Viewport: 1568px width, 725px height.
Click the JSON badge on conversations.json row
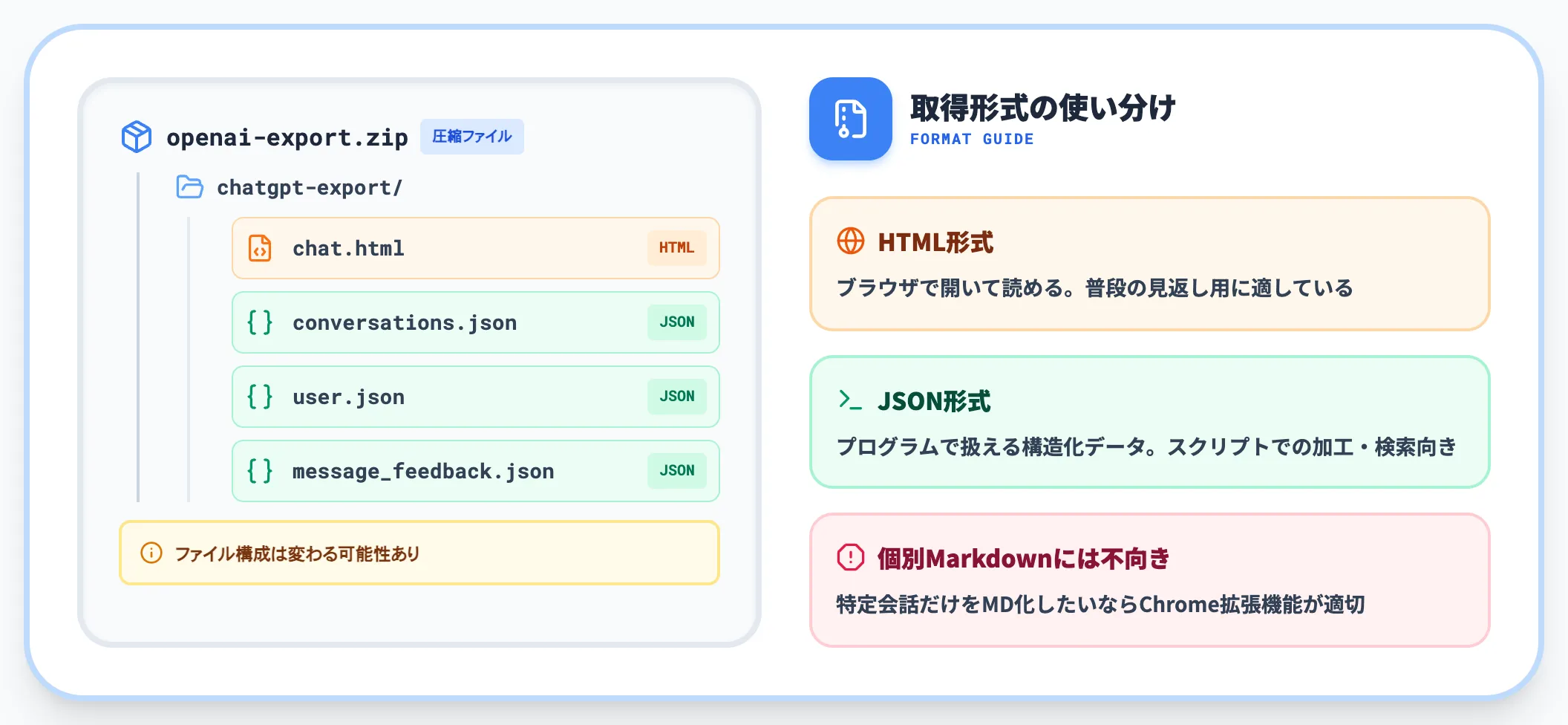click(x=677, y=322)
